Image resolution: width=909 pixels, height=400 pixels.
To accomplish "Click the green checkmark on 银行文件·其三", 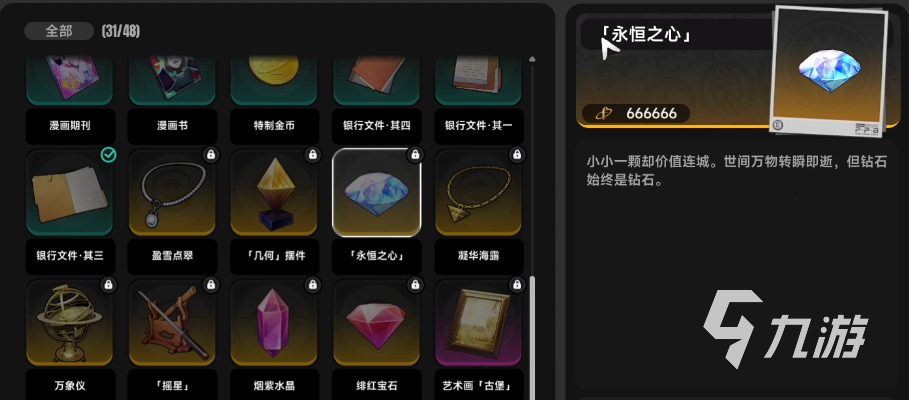I will click(108, 155).
